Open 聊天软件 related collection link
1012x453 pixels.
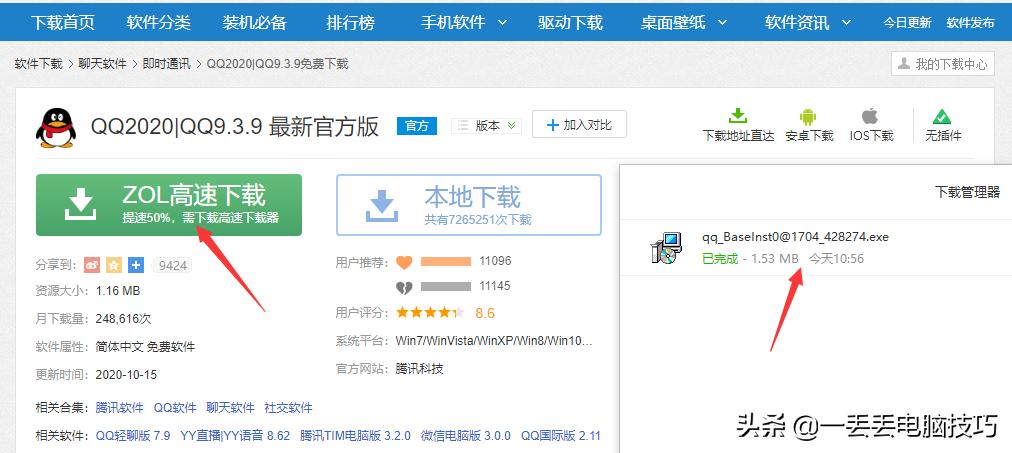pyautogui.click(x=230, y=408)
